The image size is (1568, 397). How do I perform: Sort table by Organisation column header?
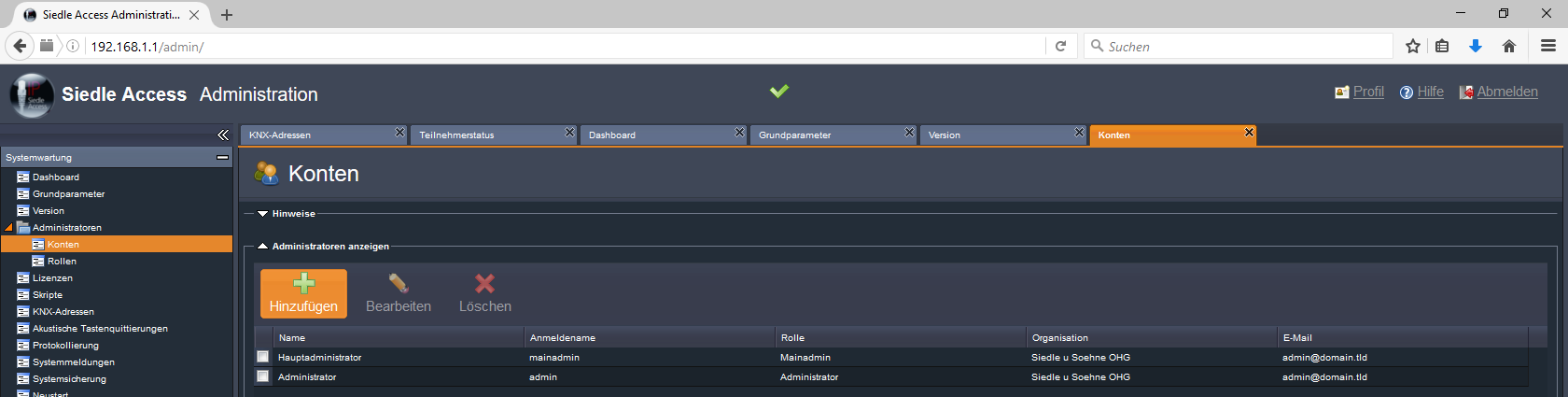coord(1151,337)
